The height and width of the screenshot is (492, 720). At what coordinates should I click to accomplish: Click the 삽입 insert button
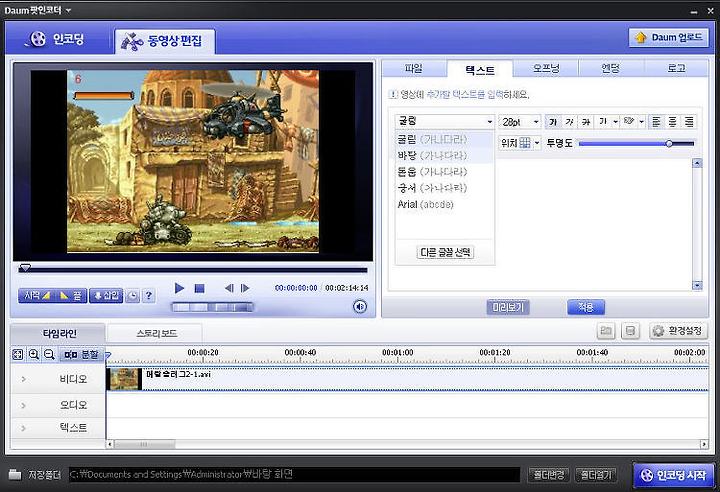click(x=106, y=296)
